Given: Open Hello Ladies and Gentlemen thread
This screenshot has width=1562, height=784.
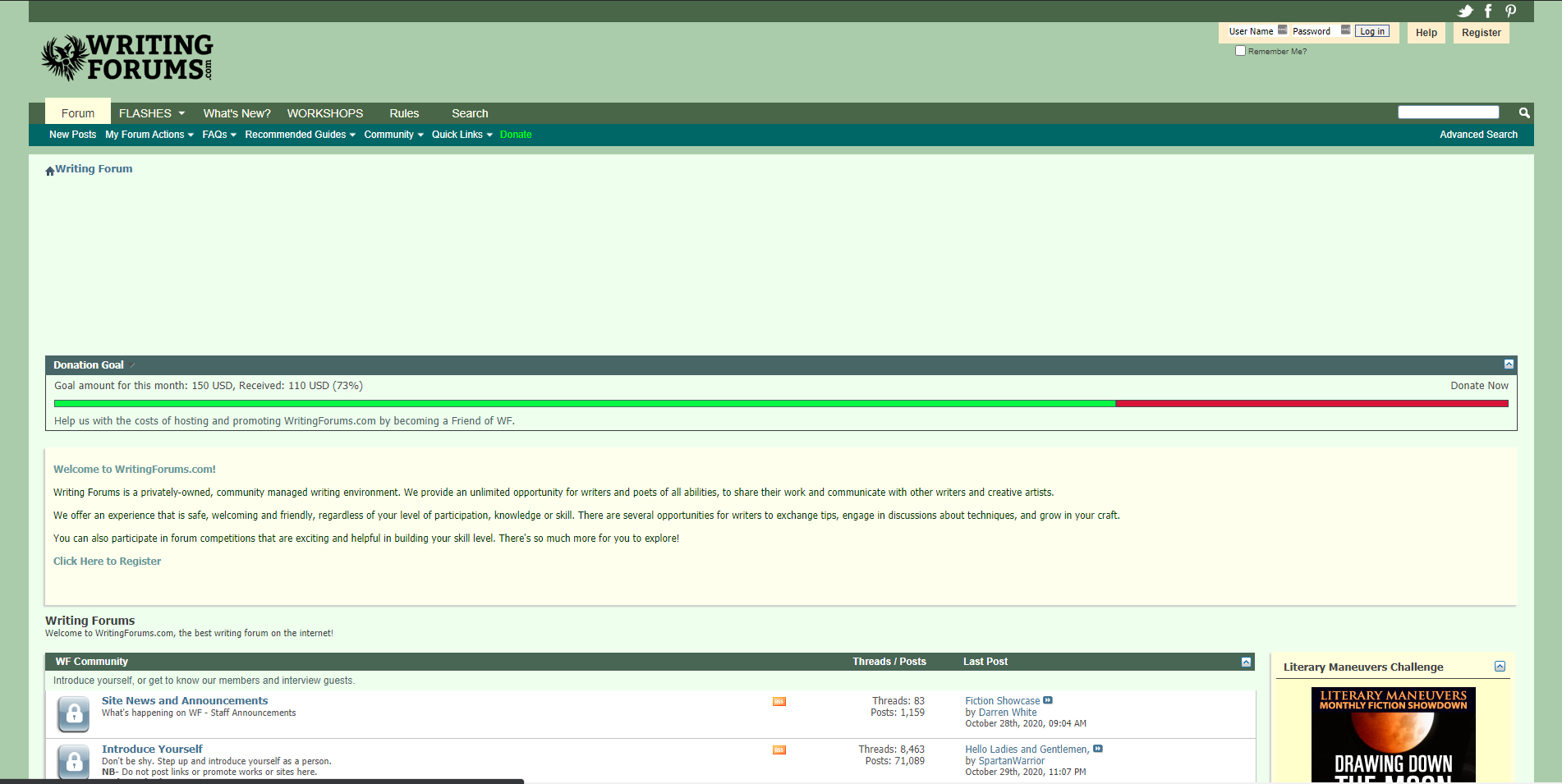Looking at the screenshot, I should click(x=1027, y=750).
